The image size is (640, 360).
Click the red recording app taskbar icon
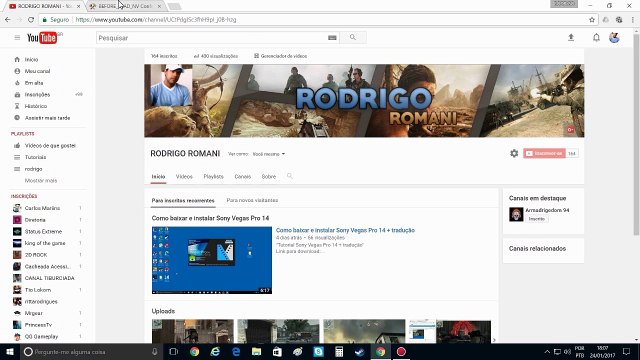click(x=401, y=351)
